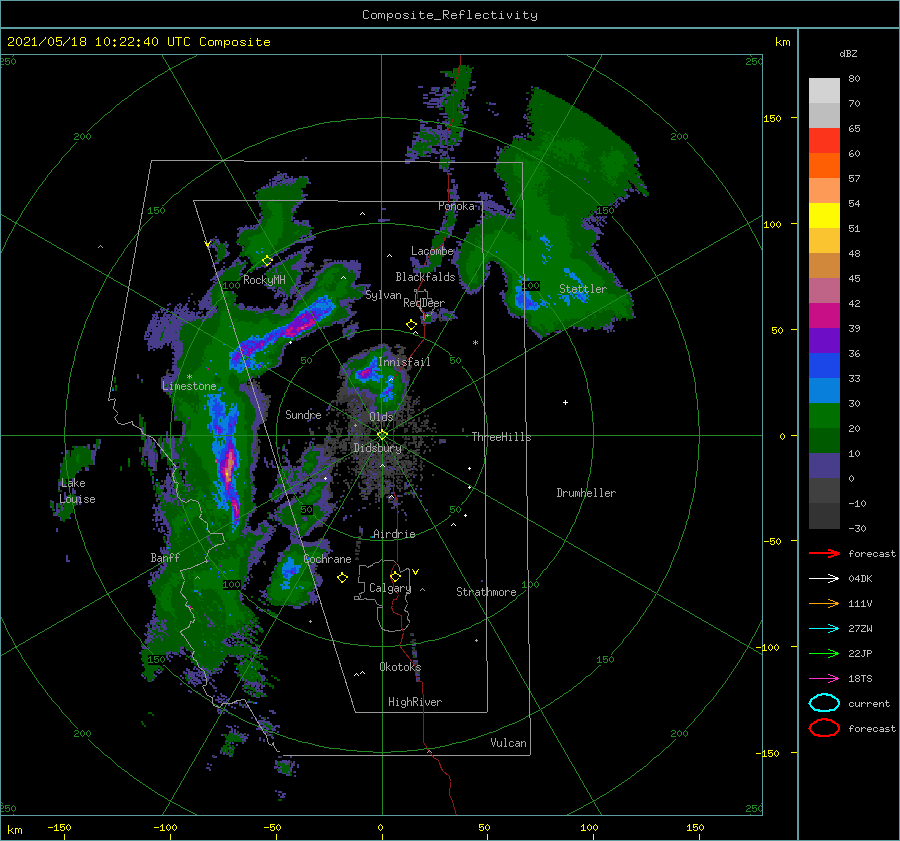Click the asterisk marker east of Innisfail
The height and width of the screenshot is (841, 900).
pos(475,343)
